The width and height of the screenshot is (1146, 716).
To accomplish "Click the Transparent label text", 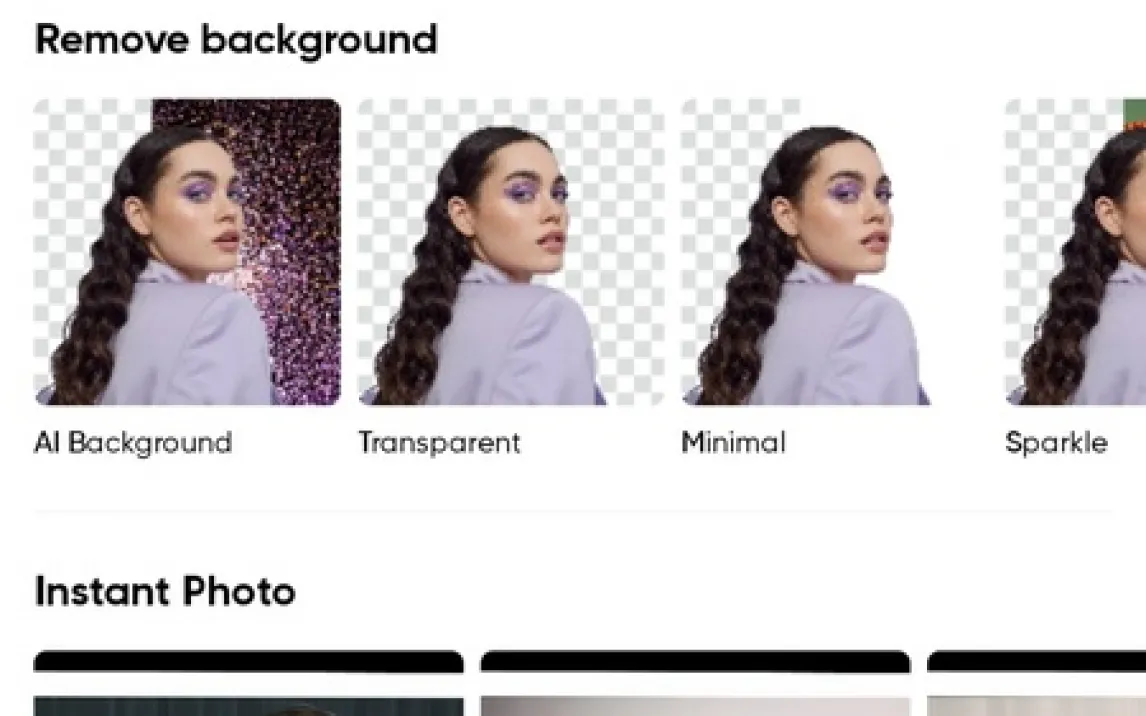I will pyautogui.click(x=439, y=443).
